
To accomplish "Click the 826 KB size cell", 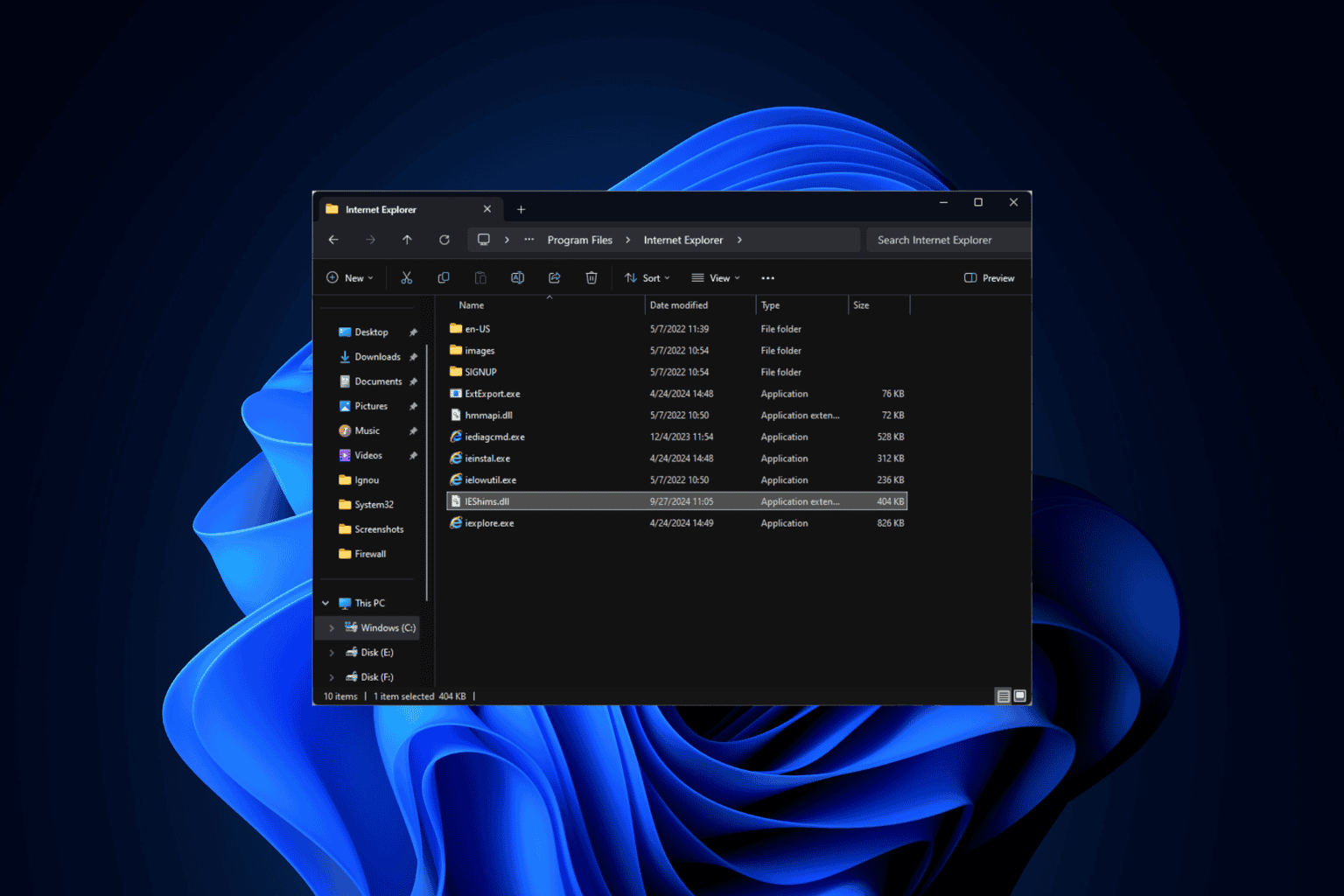I will click(890, 523).
